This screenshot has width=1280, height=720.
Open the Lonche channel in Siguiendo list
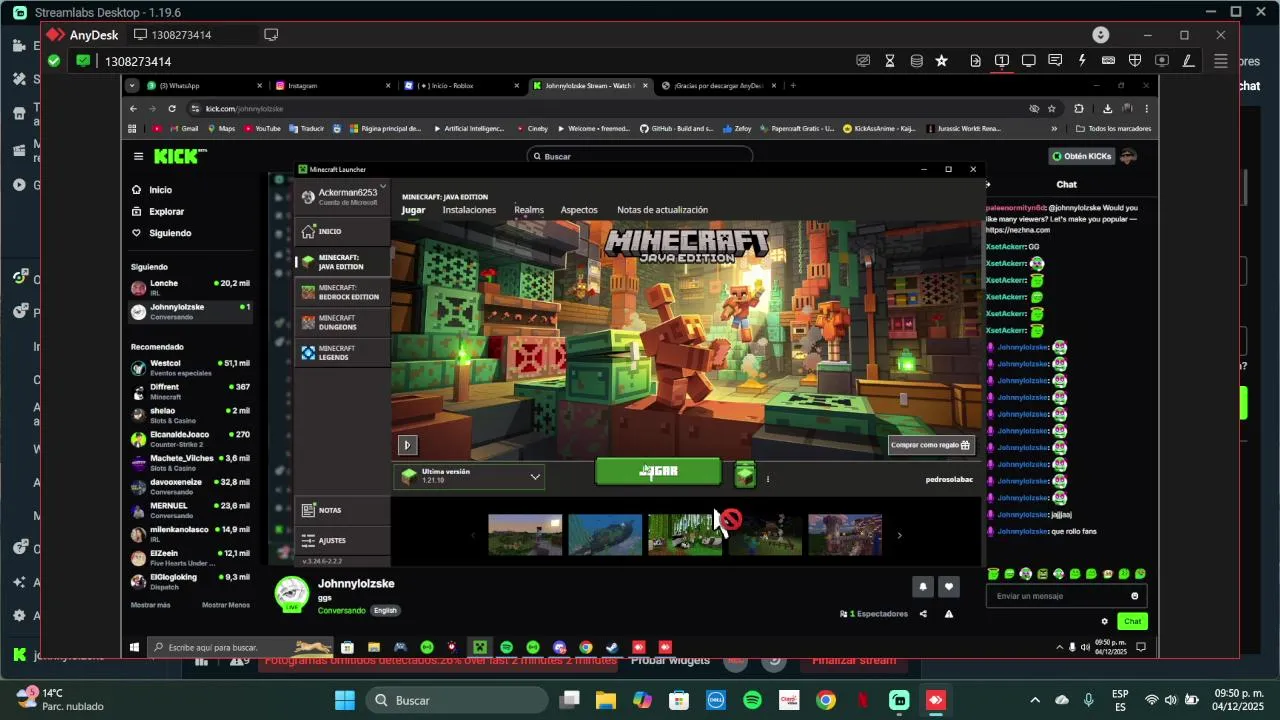point(190,288)
